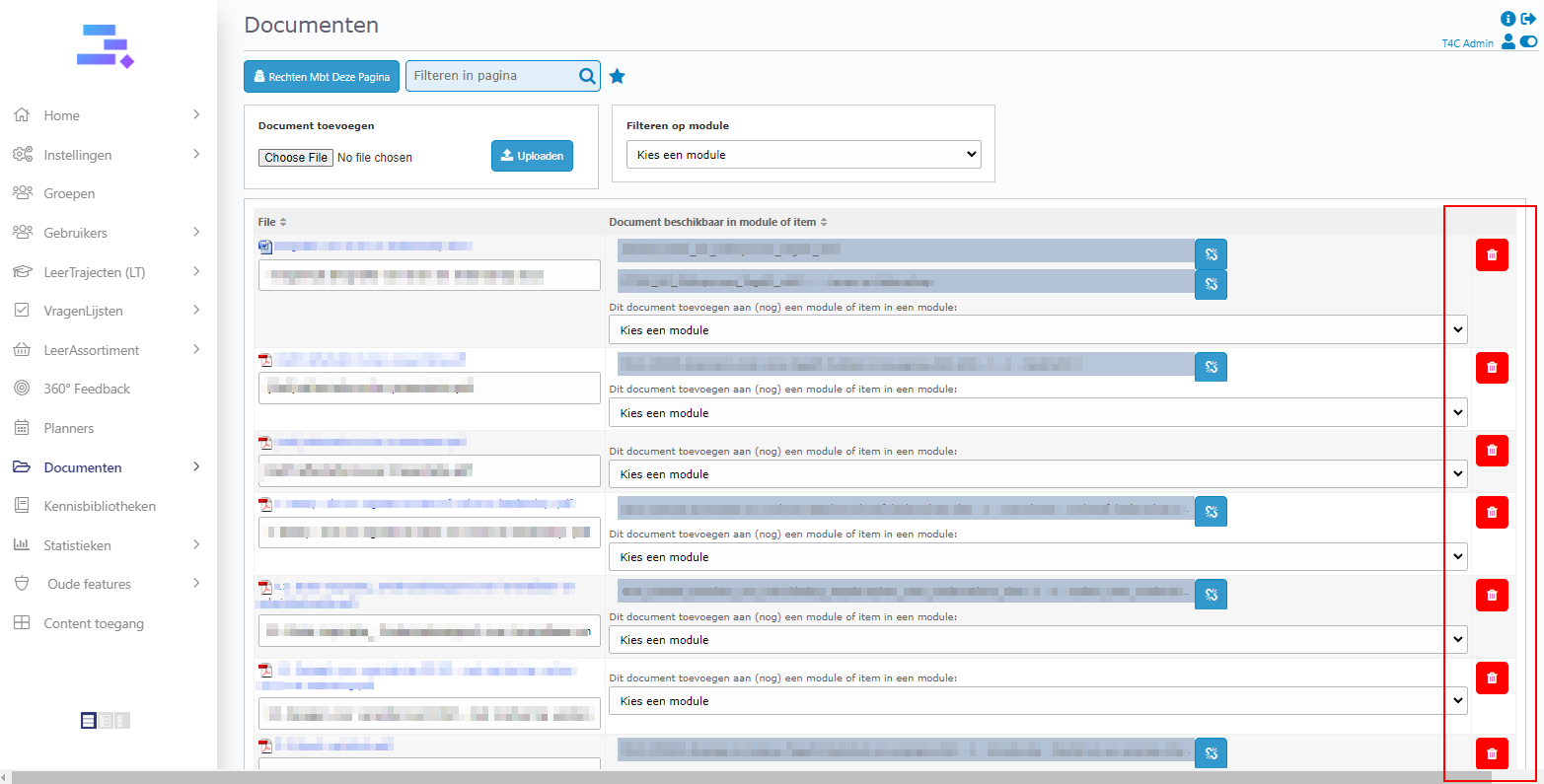Click 'Rechten Mbt Deze Pagina' button
Image resolution: width=1544 pixels, height=784 pixels.
coord(322,77)
